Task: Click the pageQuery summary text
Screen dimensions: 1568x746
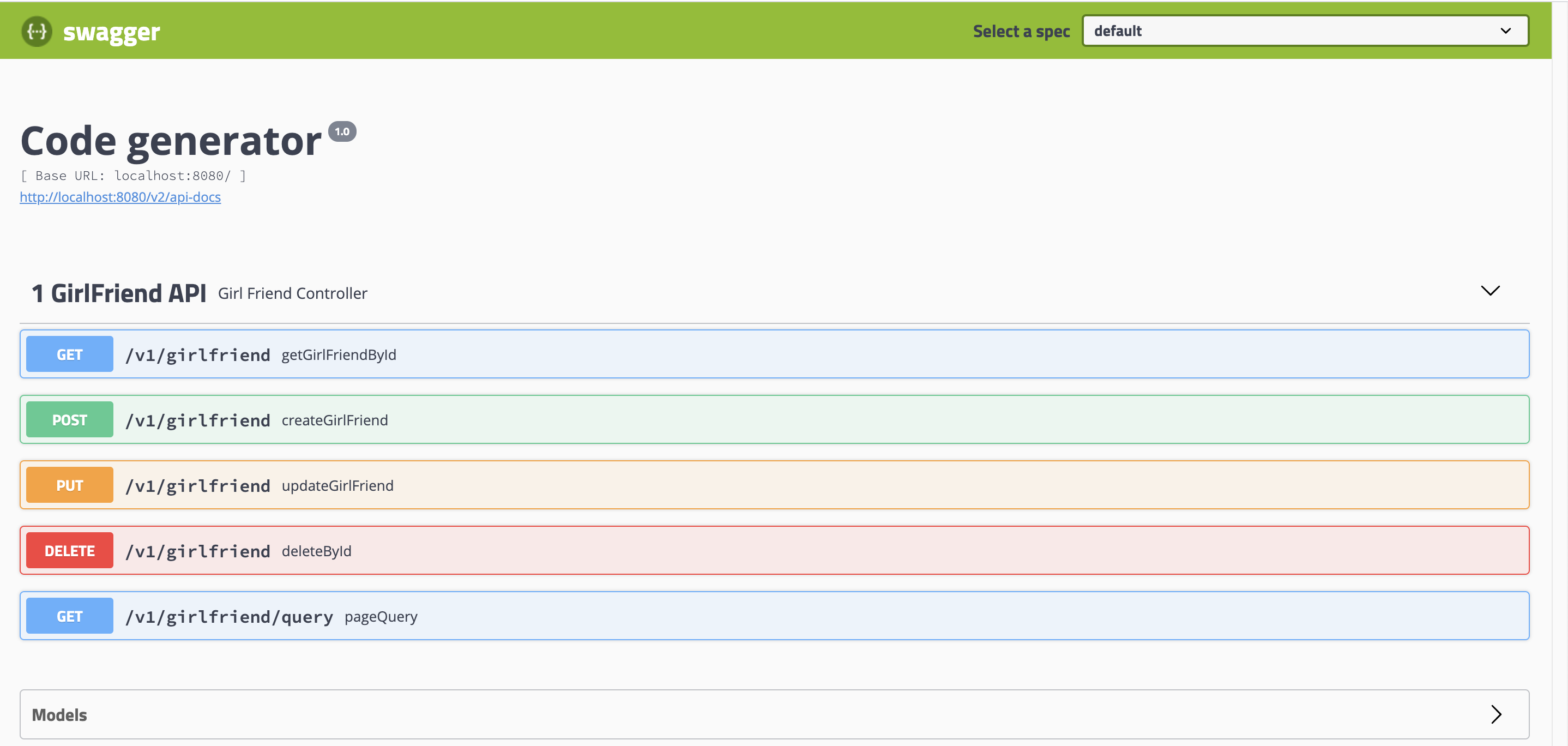Action: click(x=381, y=617)
